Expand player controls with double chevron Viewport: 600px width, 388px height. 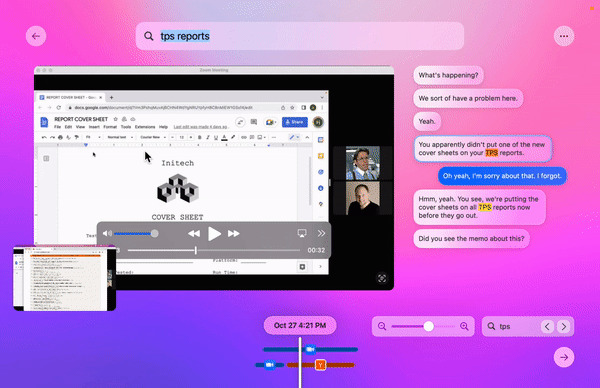[x=321, y=233]
